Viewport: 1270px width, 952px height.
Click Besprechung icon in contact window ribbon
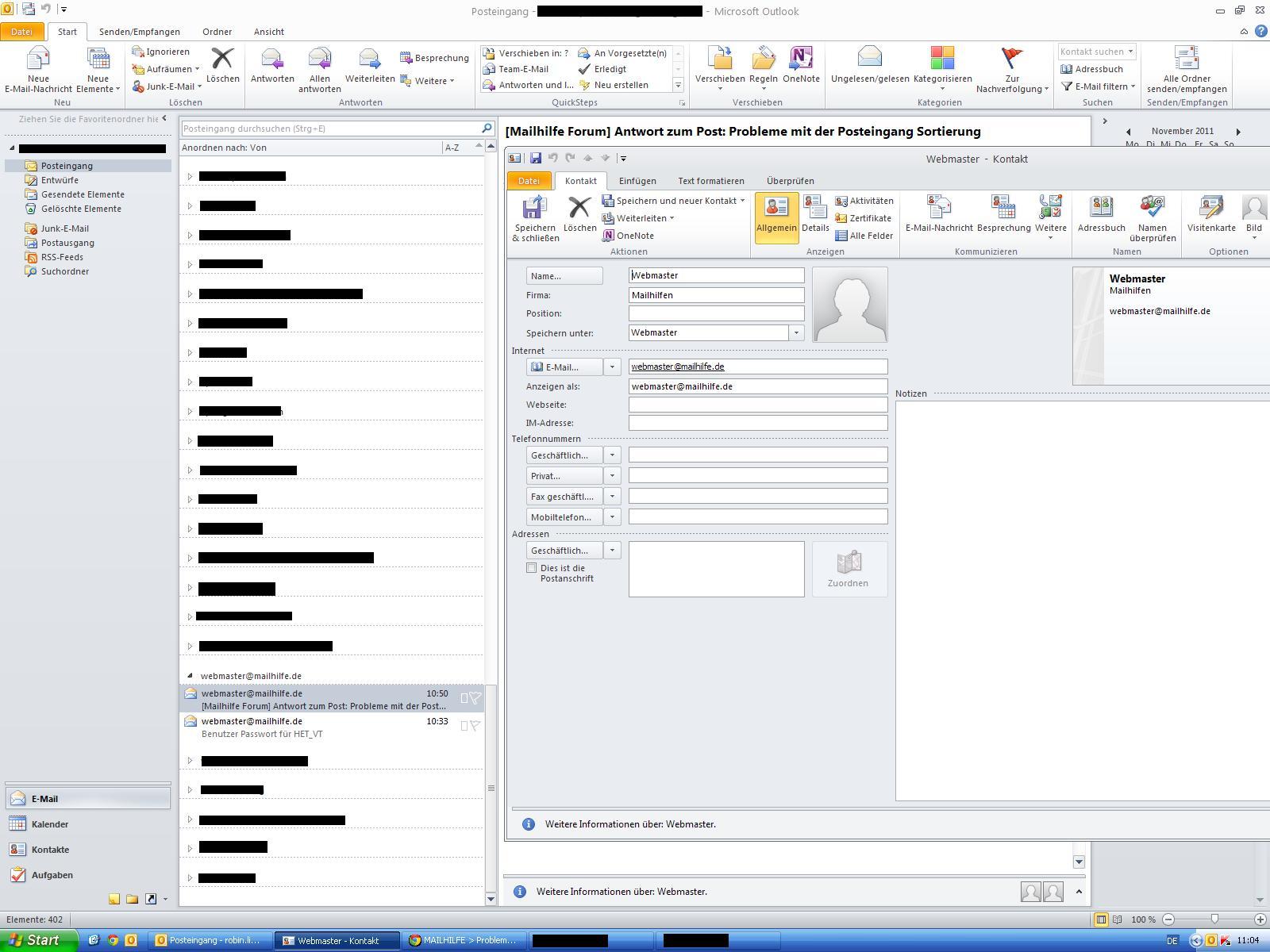[1003, 207]
